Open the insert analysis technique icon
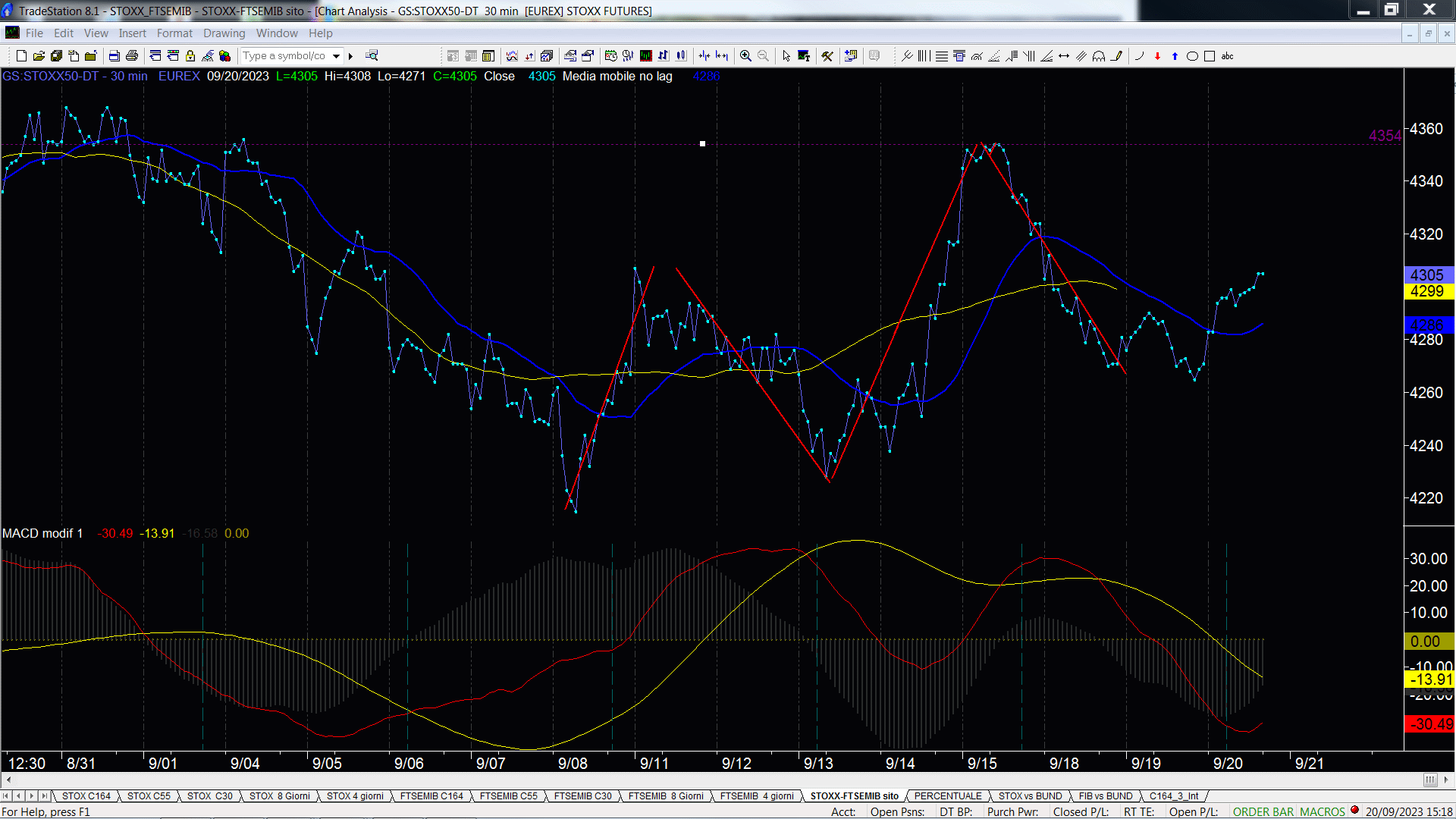The height and width of the screenshot is (819, 1456). (512, 56)
